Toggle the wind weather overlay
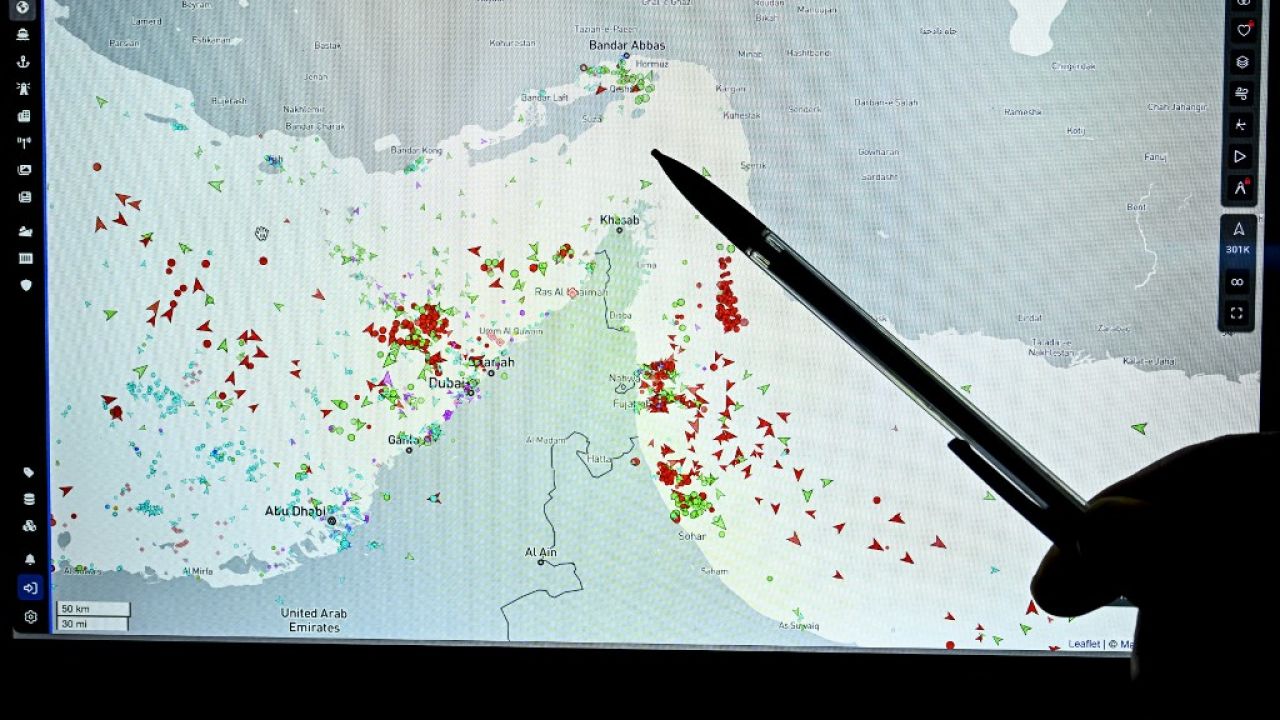 [1242, 93]
